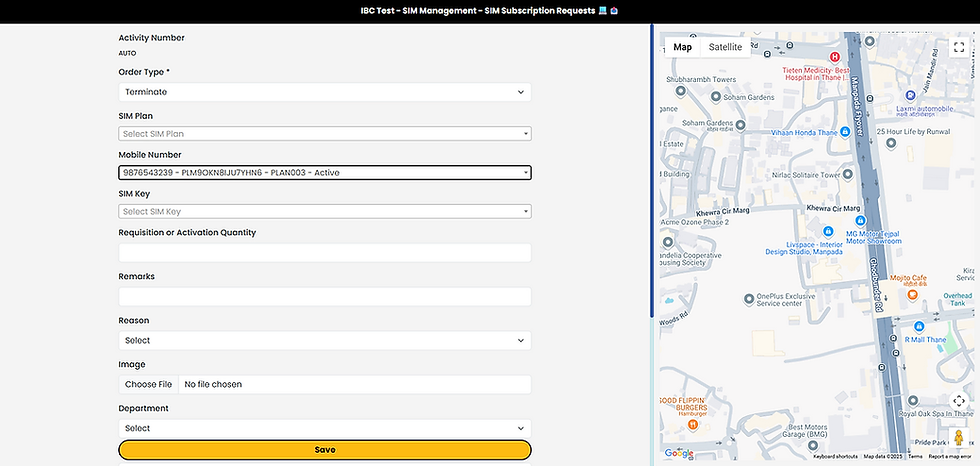Image resolution: width=980 pixels, height=466 pixels.
Task: Open the Order Type dropdown showing Terminate
Action: [x=325, y=92]
